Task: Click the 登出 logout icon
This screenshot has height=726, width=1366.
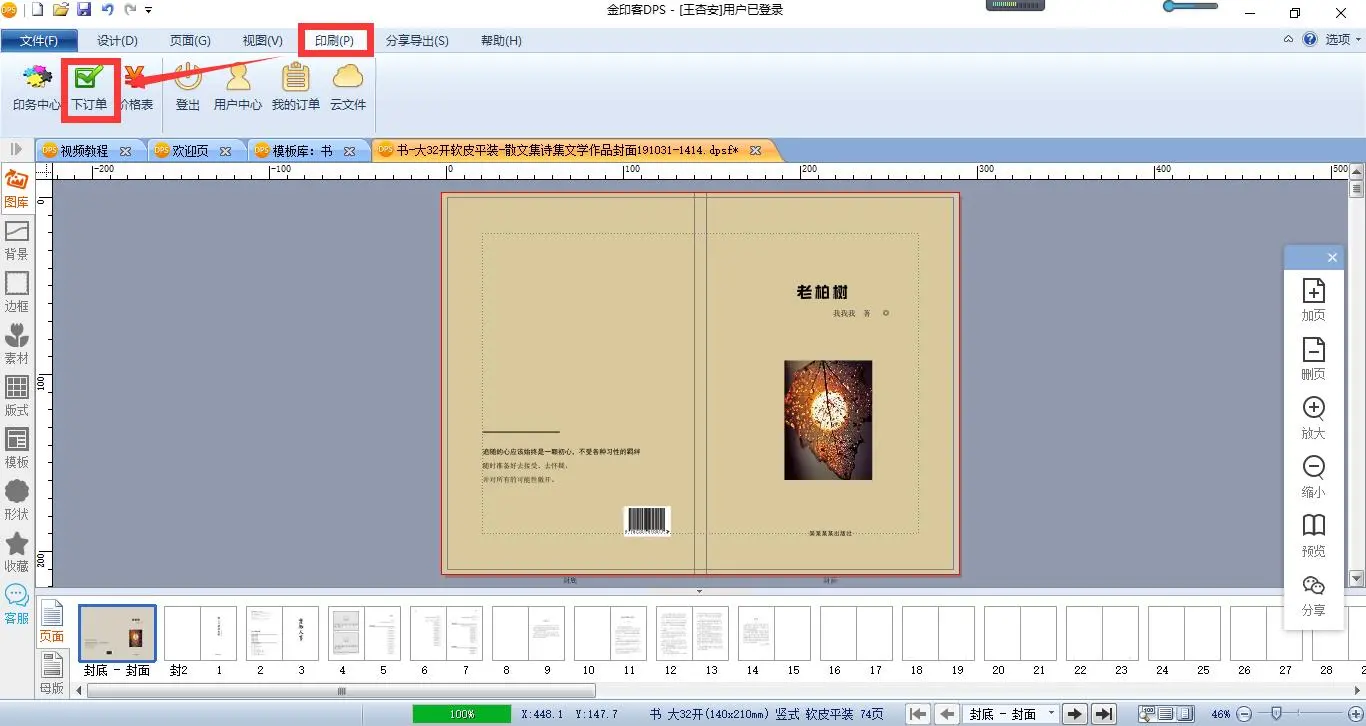Action: coord(188,87)
